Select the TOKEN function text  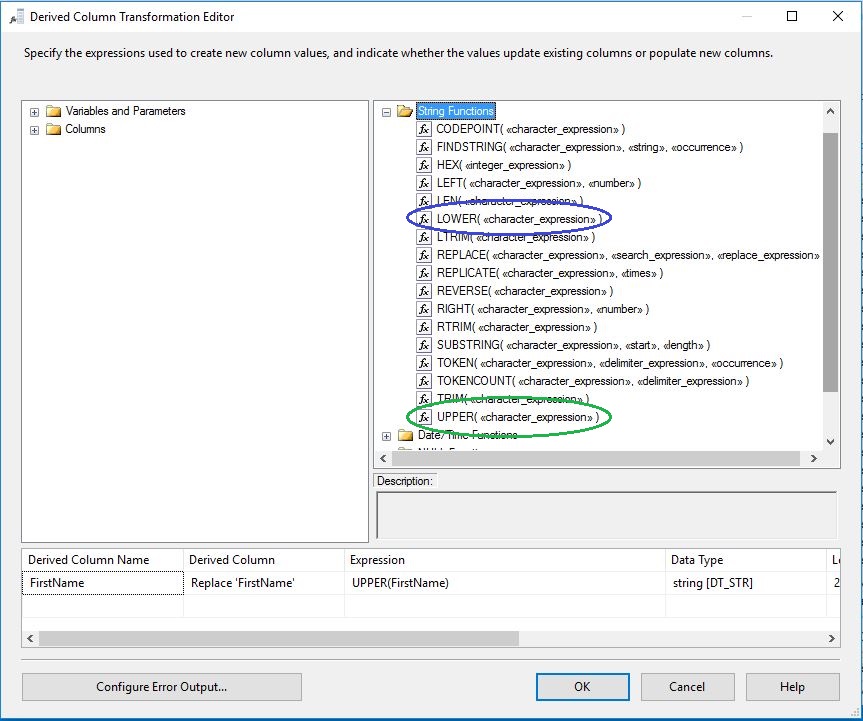pyautogui.click(x=609, y=363)
